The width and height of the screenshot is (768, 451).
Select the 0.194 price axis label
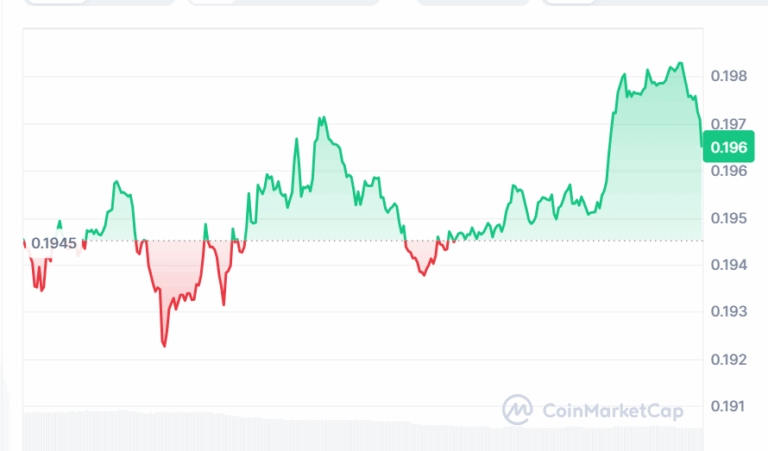727,265
